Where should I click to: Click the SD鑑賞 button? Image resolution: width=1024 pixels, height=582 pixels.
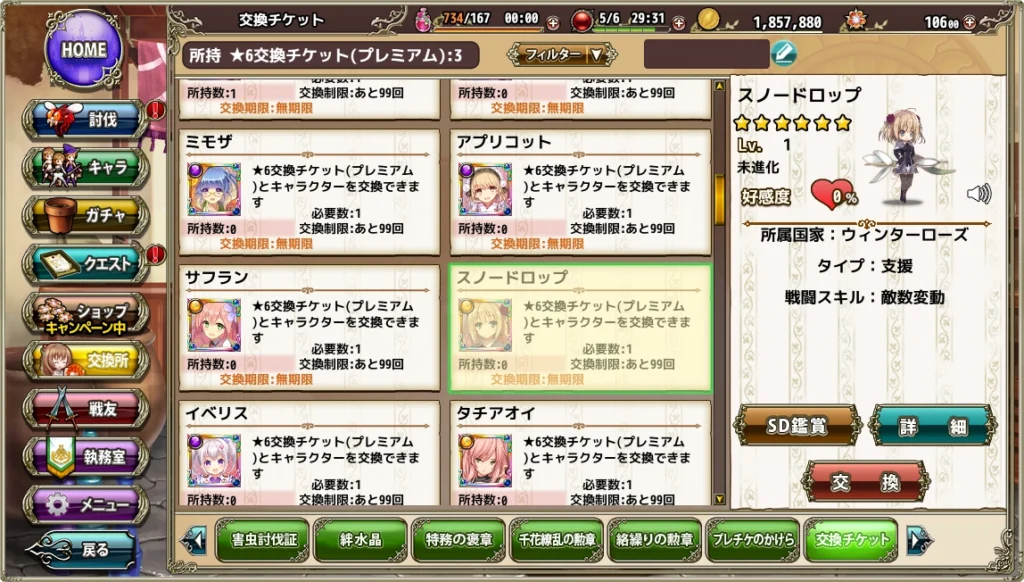click(797, 426)
